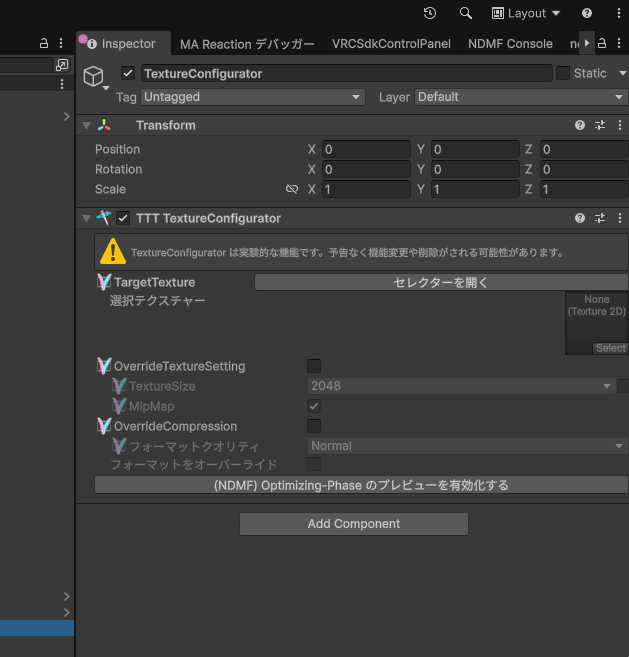
Task: Open second kebab menu in left panel
Action: (x=62, y=84)
